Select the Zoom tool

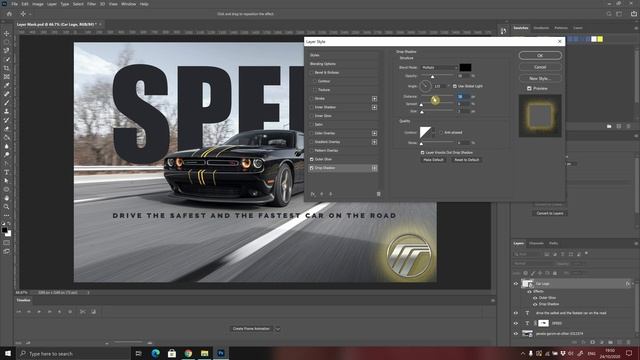pyautogui.click(x=7, y=207)
